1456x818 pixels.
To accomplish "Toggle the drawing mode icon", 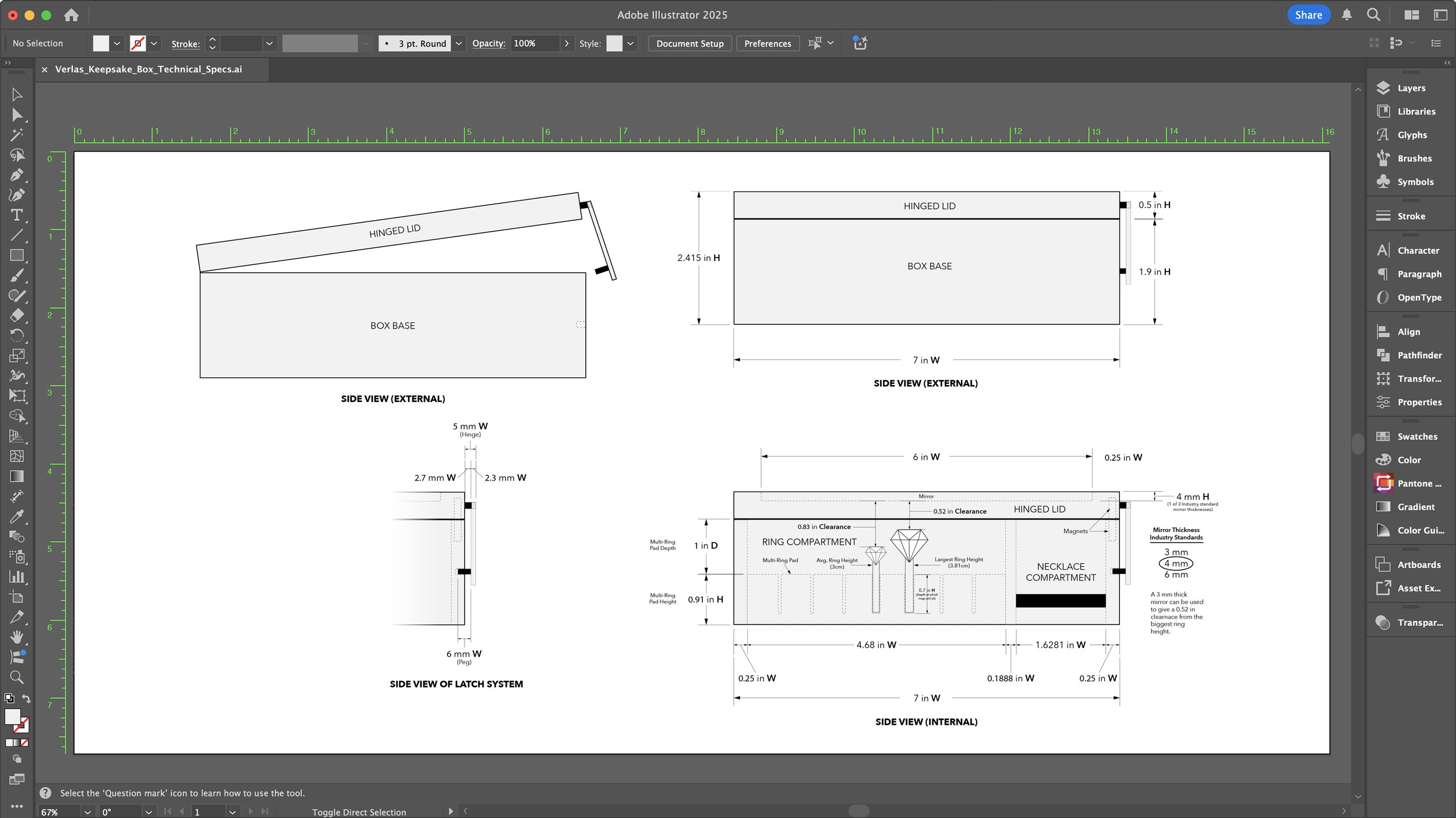I will [x=17, y=759].
